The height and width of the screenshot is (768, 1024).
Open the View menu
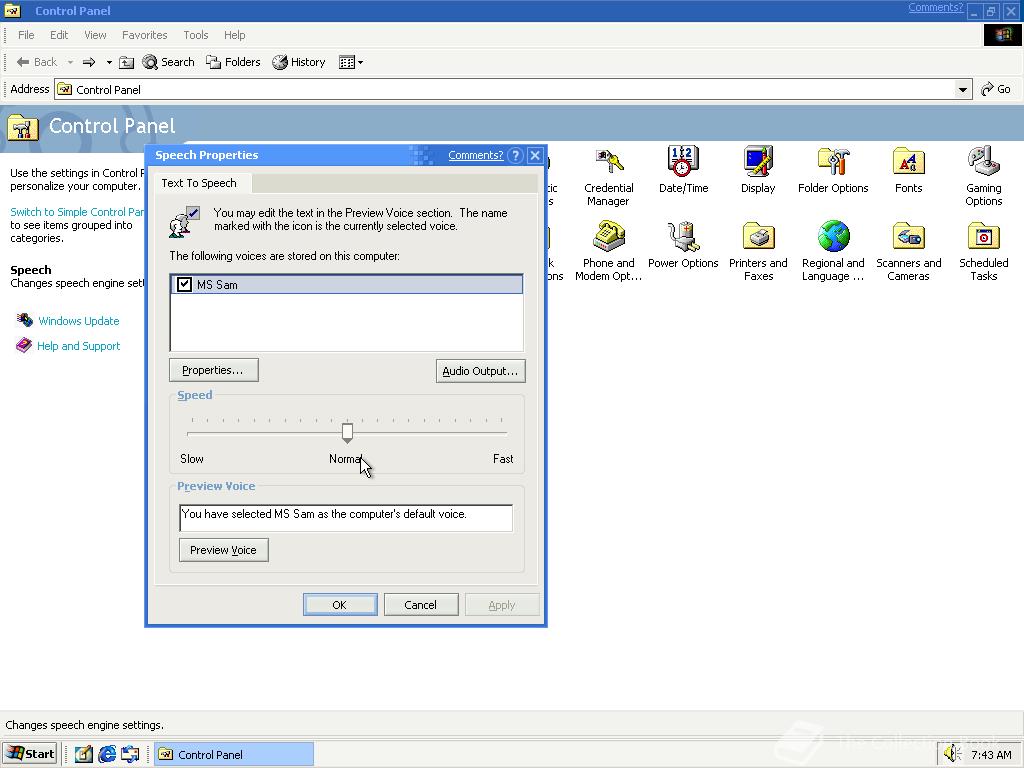click(95, 35)
